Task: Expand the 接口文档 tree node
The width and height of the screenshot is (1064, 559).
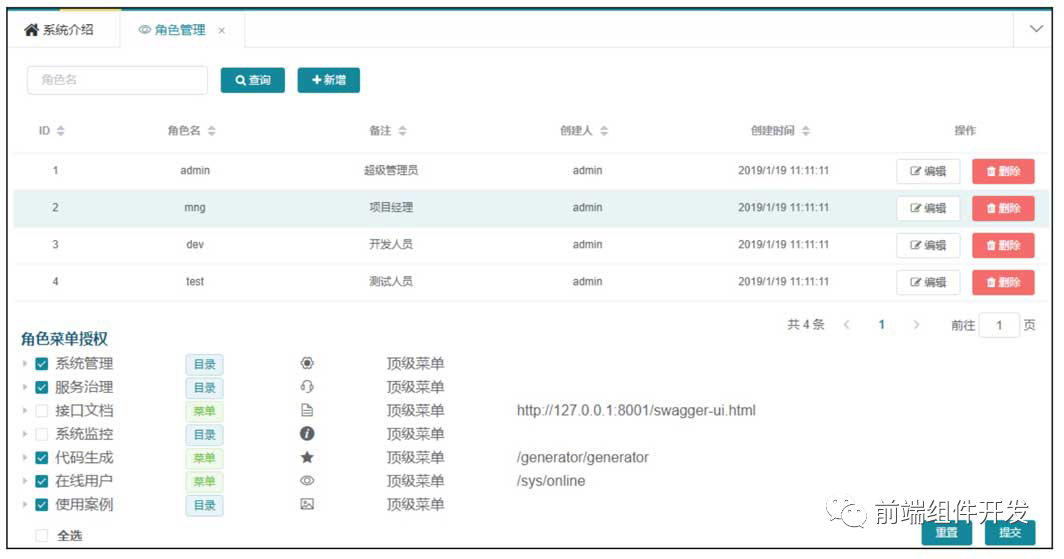Action: (24, 410)
